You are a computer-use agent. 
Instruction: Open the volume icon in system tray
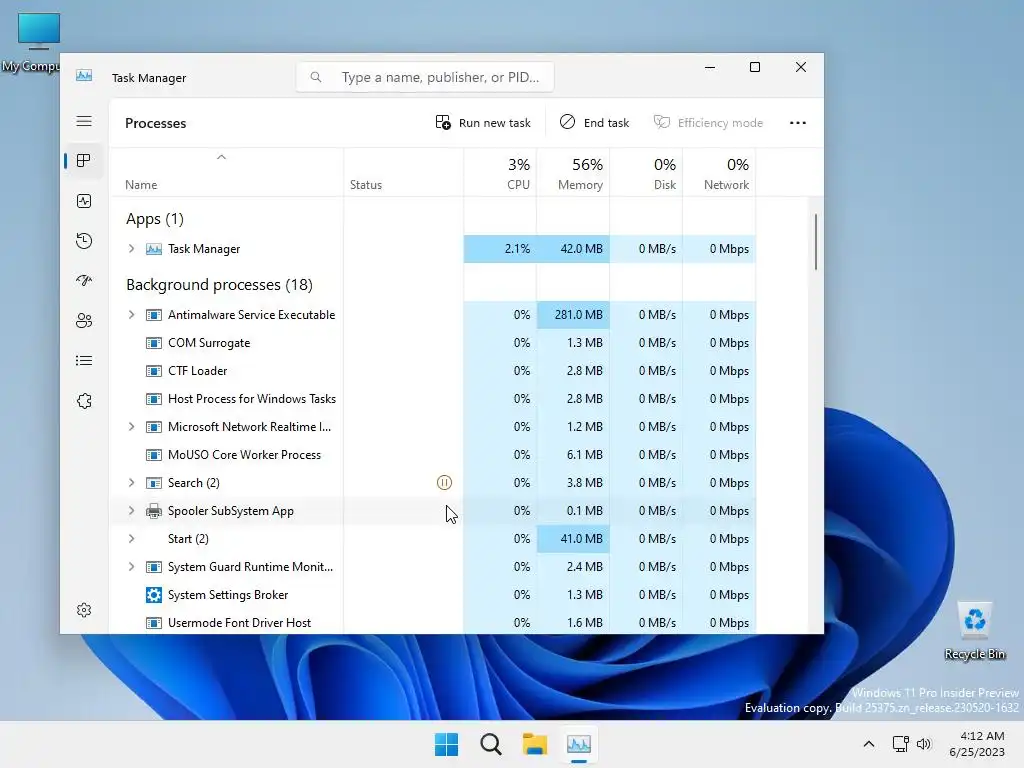point(924,744)
